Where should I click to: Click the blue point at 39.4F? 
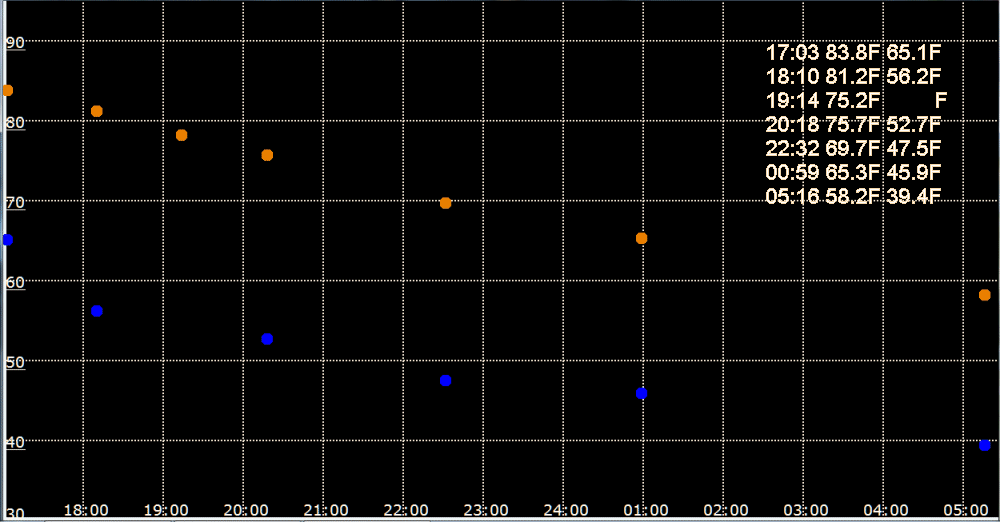[x=985, y=445]
